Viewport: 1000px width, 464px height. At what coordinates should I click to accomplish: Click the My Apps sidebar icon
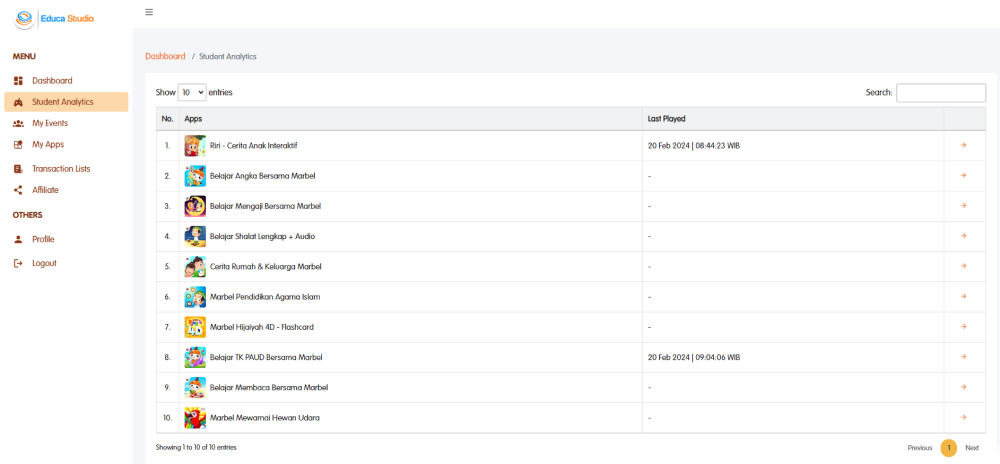(18, 145)
